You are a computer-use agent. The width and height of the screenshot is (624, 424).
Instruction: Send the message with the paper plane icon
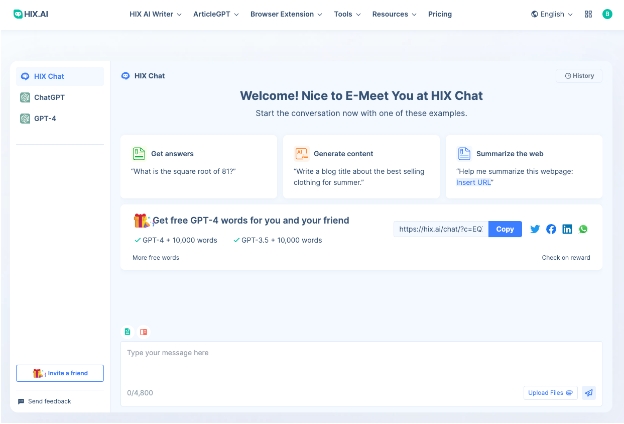click(x=589, y=393)
